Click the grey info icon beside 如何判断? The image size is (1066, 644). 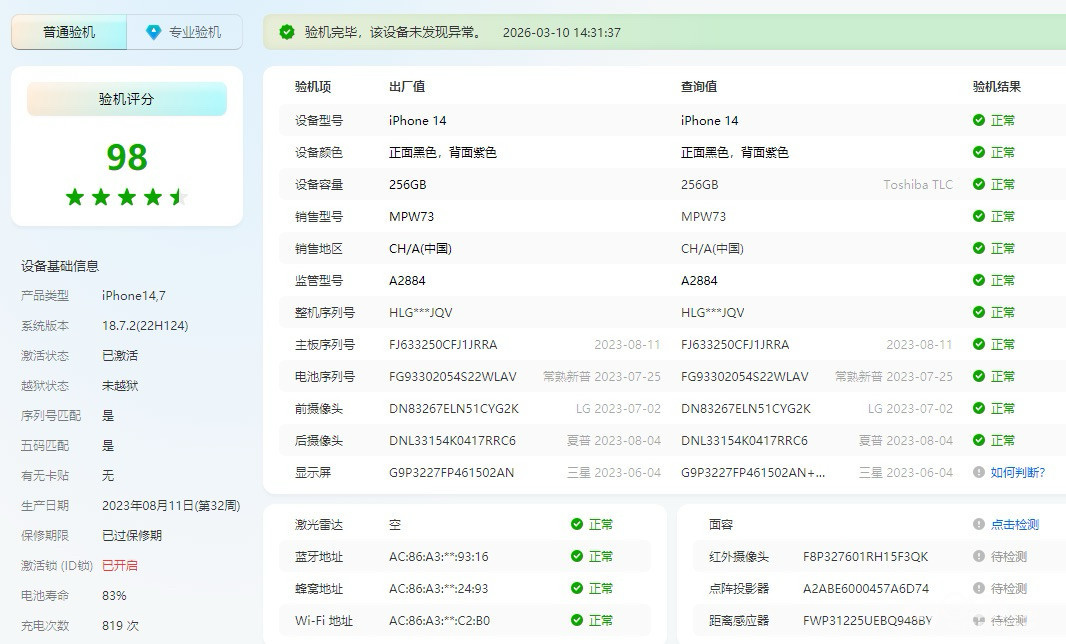pyautogui.click(x=979, y=472)
